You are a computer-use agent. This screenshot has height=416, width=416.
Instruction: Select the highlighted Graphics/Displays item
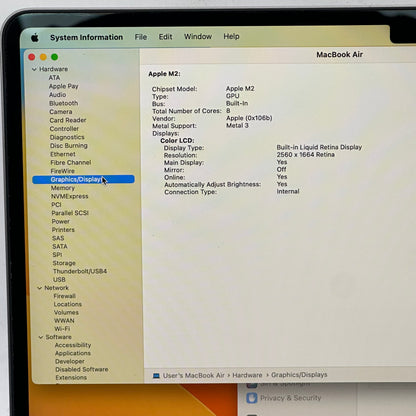coord(83,179)
